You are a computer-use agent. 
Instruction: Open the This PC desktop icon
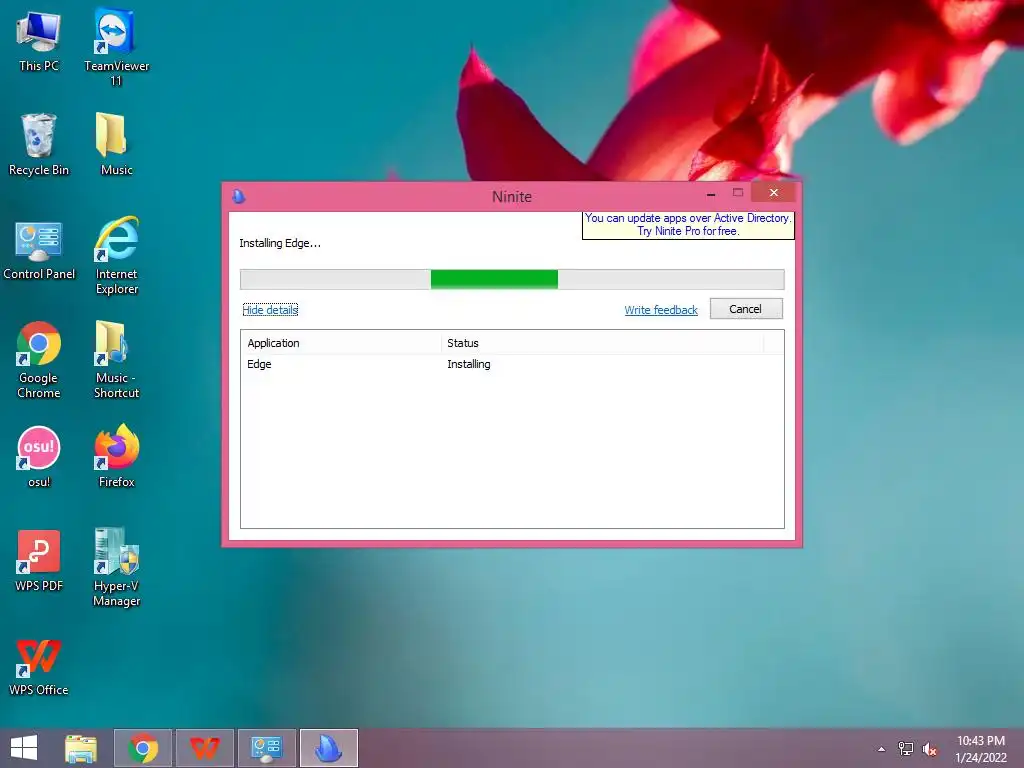click(39, 40)
